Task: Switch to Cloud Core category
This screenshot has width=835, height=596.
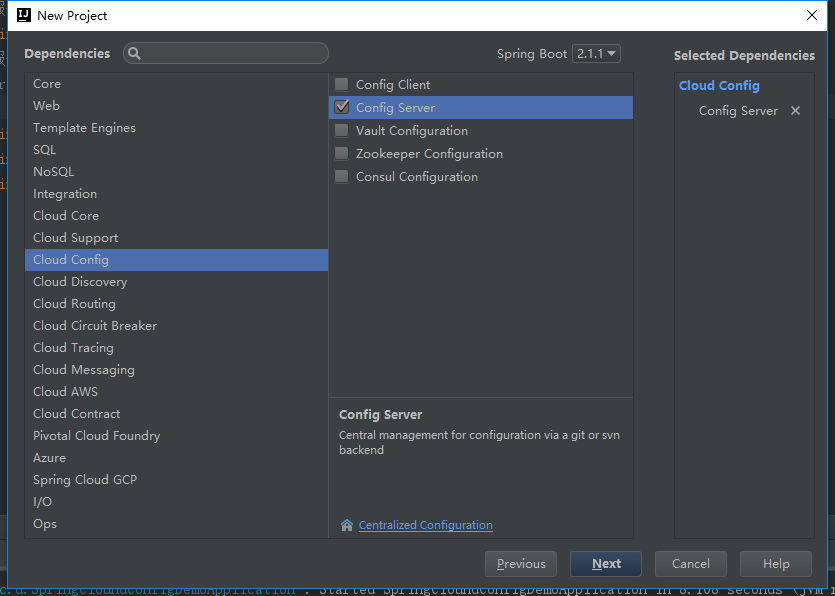Action: coord(176,216)
